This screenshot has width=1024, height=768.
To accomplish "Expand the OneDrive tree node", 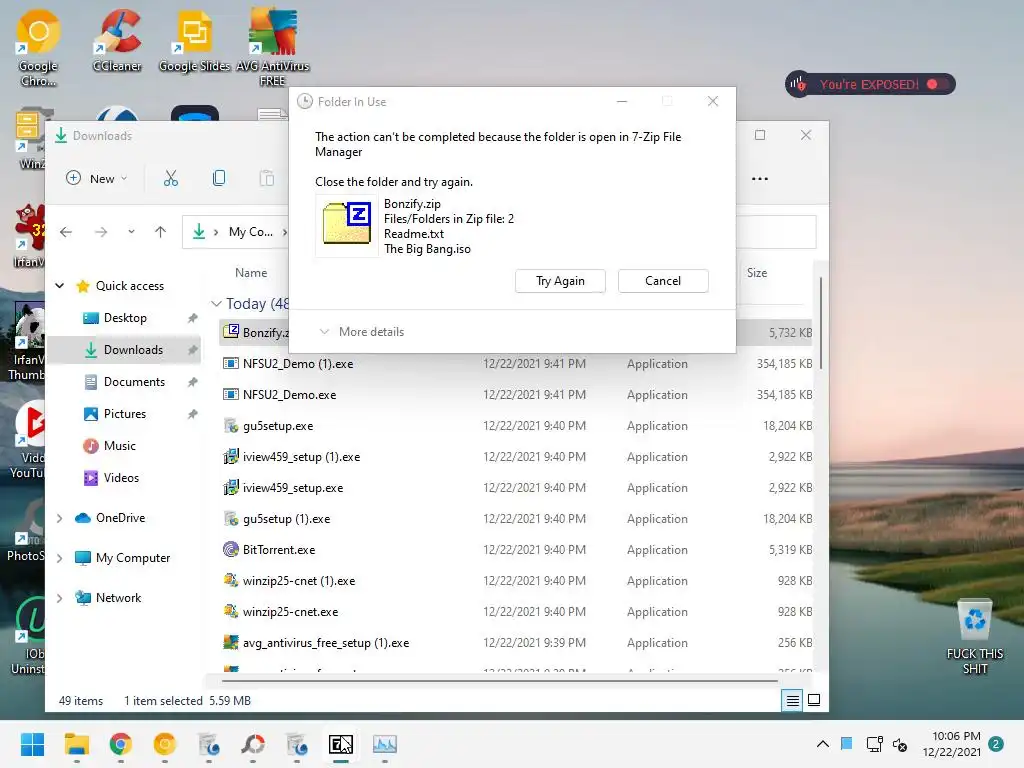I will tap(59, 518).
